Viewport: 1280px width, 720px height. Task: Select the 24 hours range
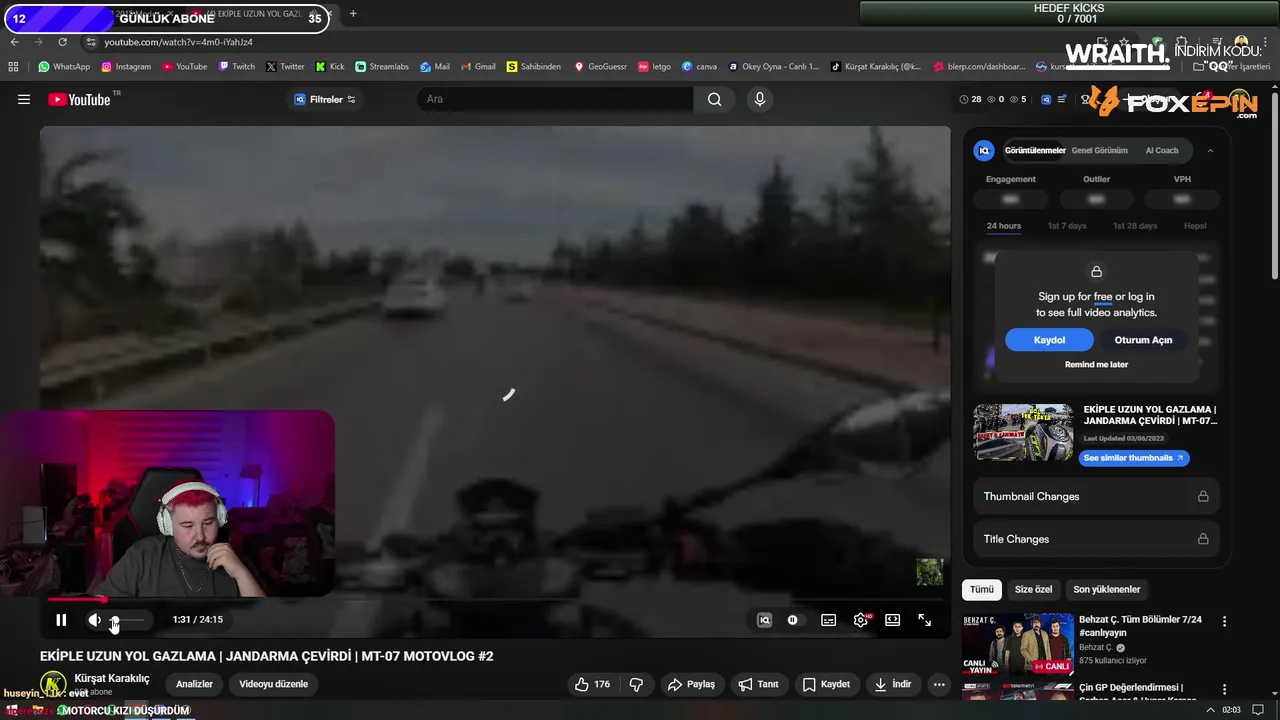point(1004,226)
